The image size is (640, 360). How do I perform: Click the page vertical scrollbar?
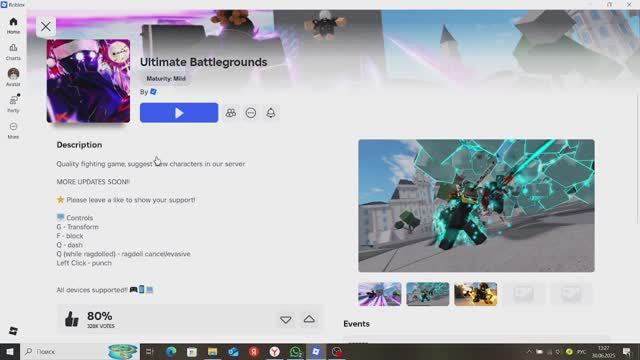point(638,159)
